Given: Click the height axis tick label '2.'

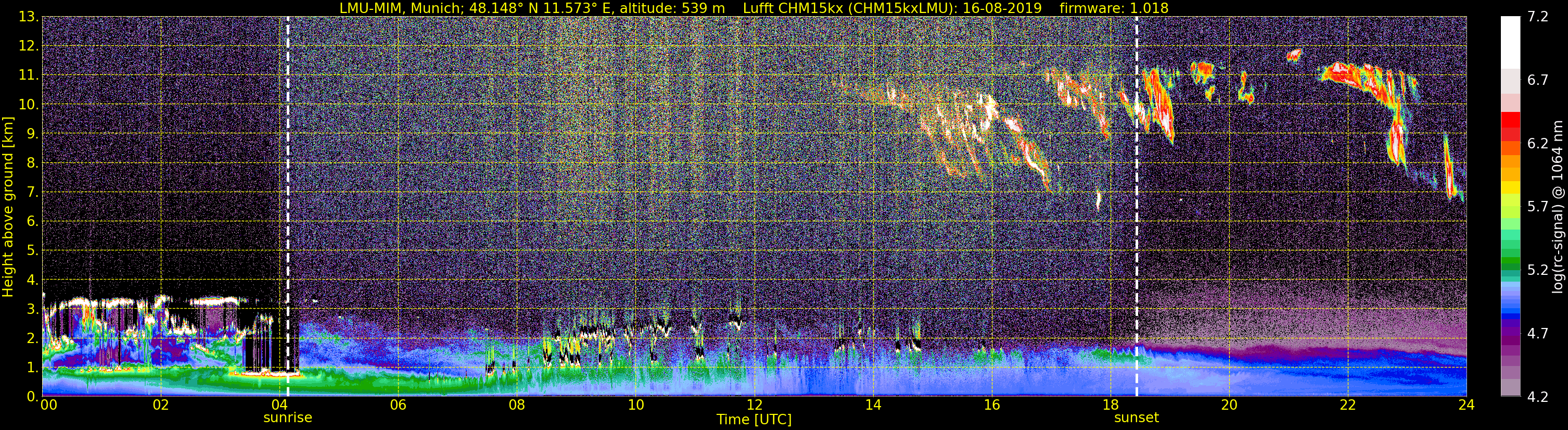Looking at the screenshot, I should point(32,338).
